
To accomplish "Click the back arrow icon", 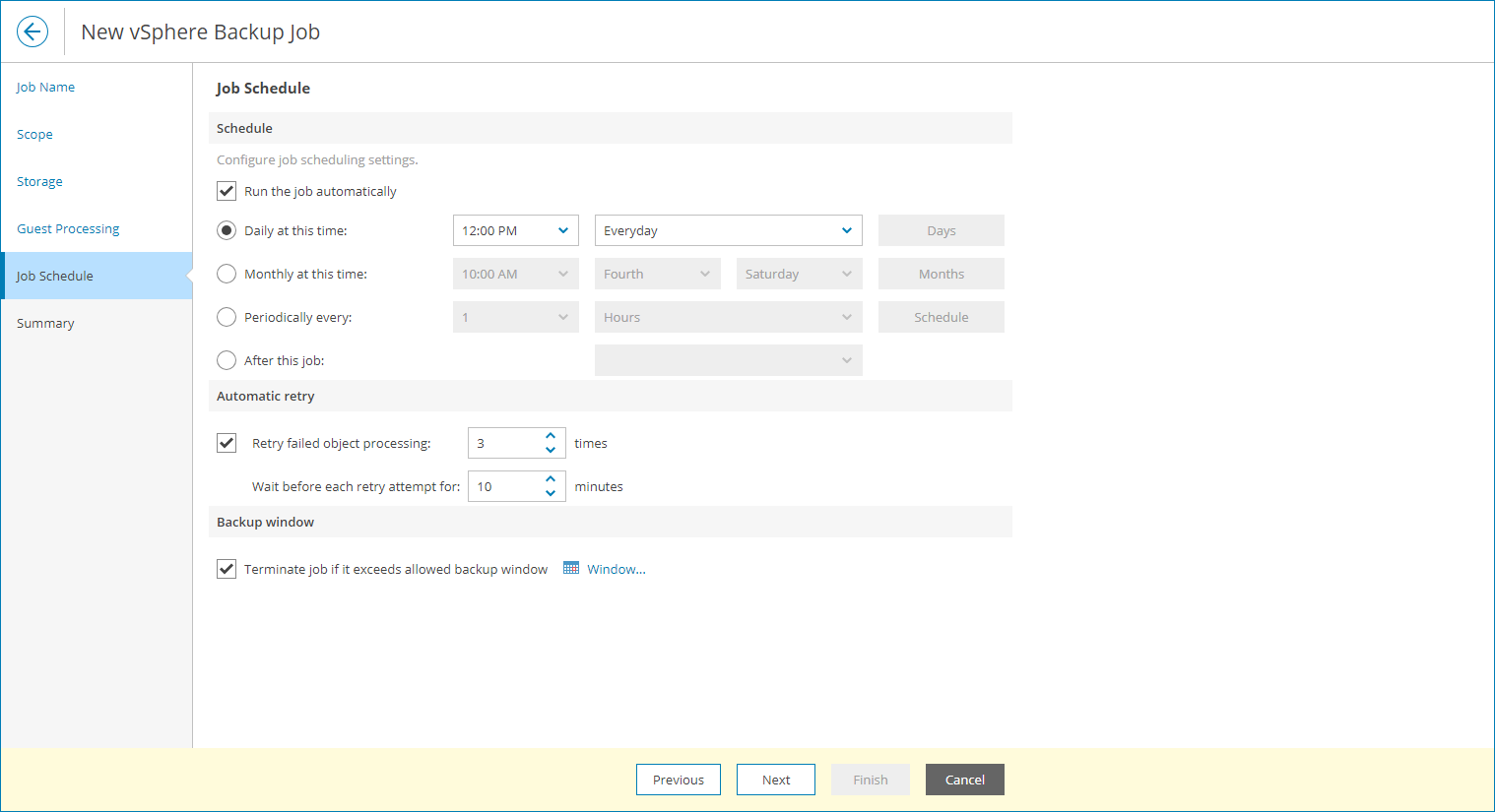I will [32, 31].
